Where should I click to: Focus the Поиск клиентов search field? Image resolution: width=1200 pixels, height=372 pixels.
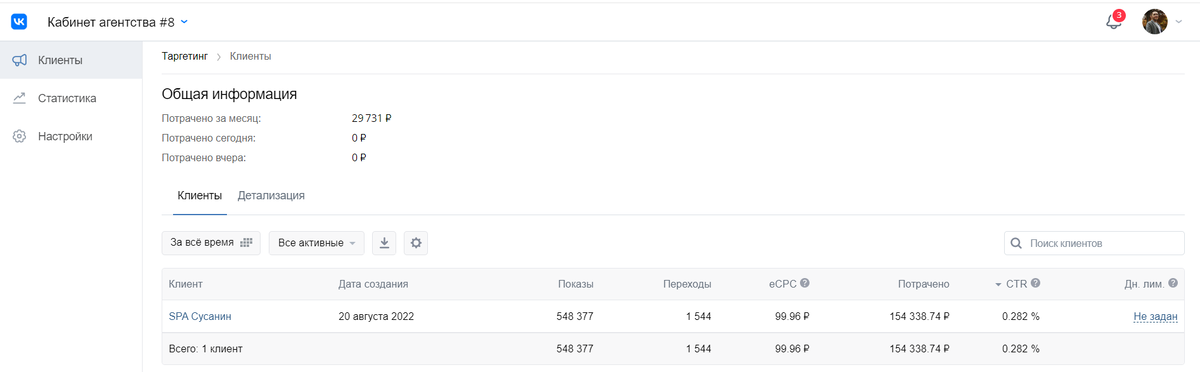[1094, 243]
